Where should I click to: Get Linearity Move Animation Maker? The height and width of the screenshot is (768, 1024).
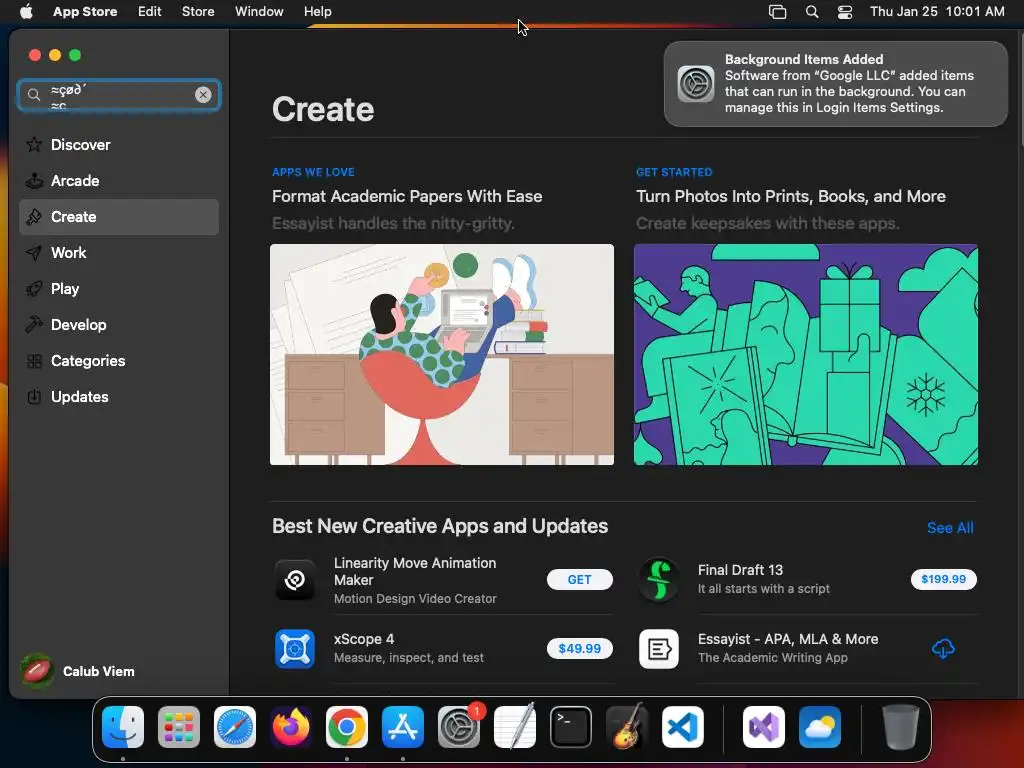(x=579, y=579)
